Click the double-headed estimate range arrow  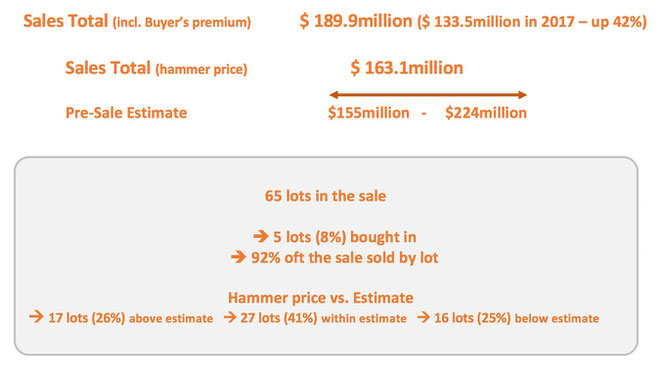tap(428, 94)
